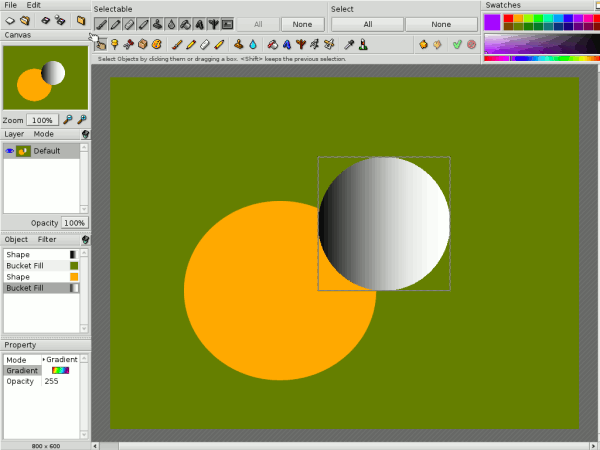Open the Layer panel options icon
This screenshot has width=600, height=450.
coord(85,133)
